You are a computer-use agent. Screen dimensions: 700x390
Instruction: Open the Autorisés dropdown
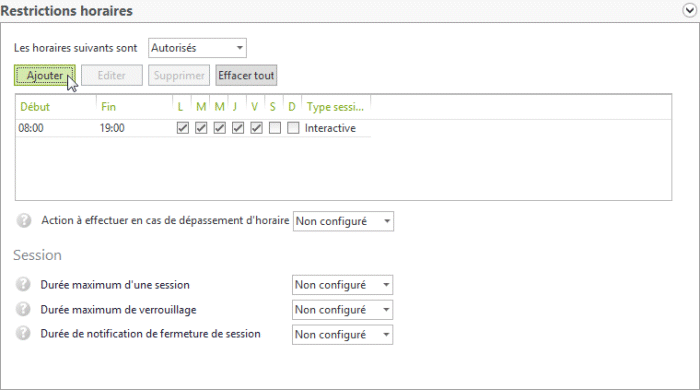197,48
